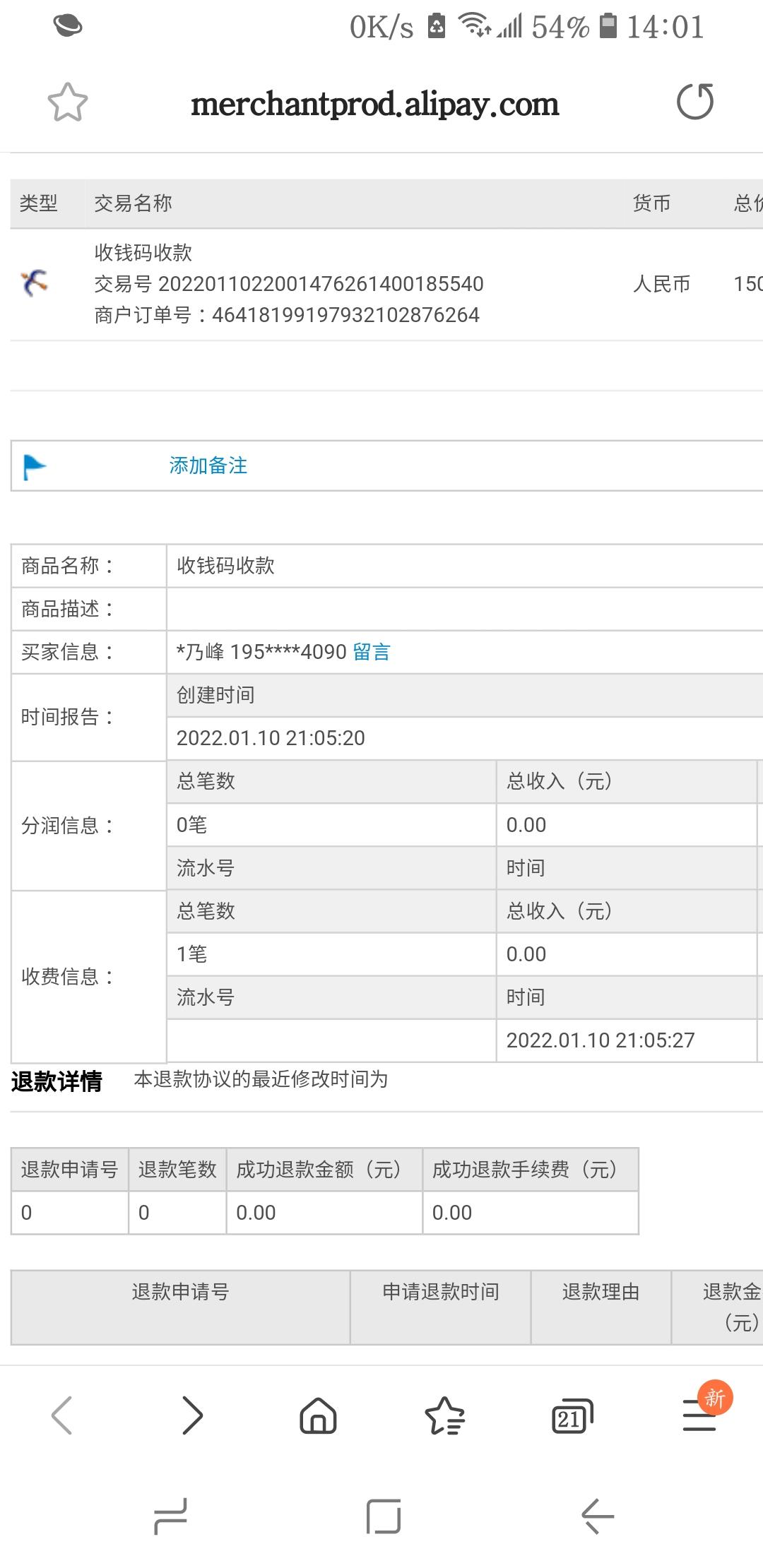Click the 留言 link next to buyer info
763x1568 pixels.
click(372, 651)
